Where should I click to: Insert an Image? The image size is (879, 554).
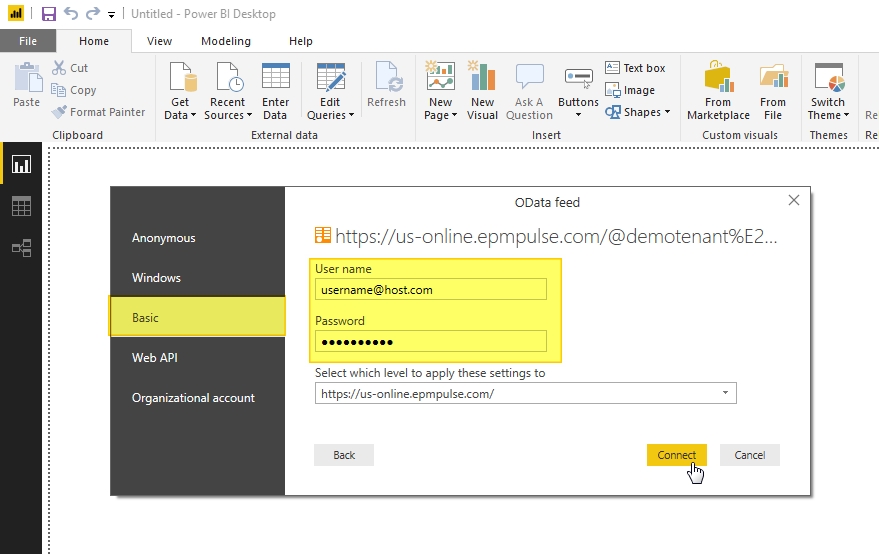[630, 90]
